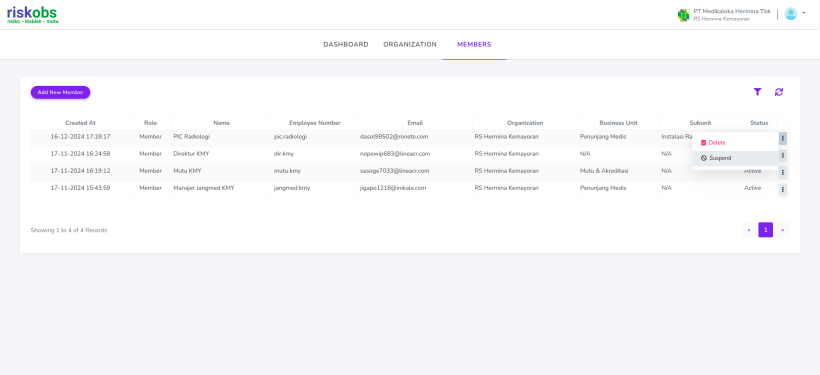Click employee number jangmed.kmy
This screenshot has height=375, width=820.
coord(292,188)
